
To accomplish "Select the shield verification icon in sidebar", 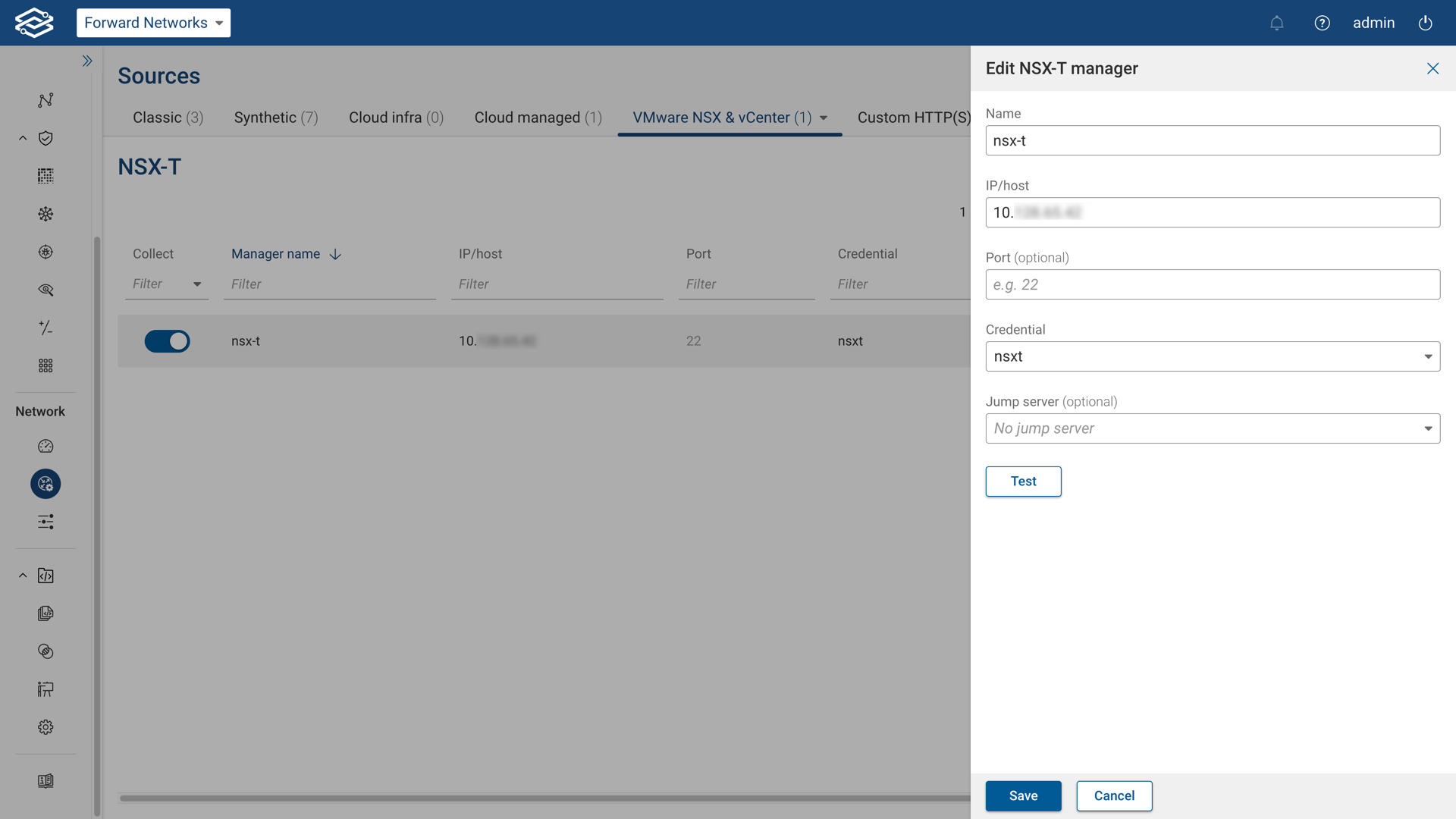I will 45,138.
